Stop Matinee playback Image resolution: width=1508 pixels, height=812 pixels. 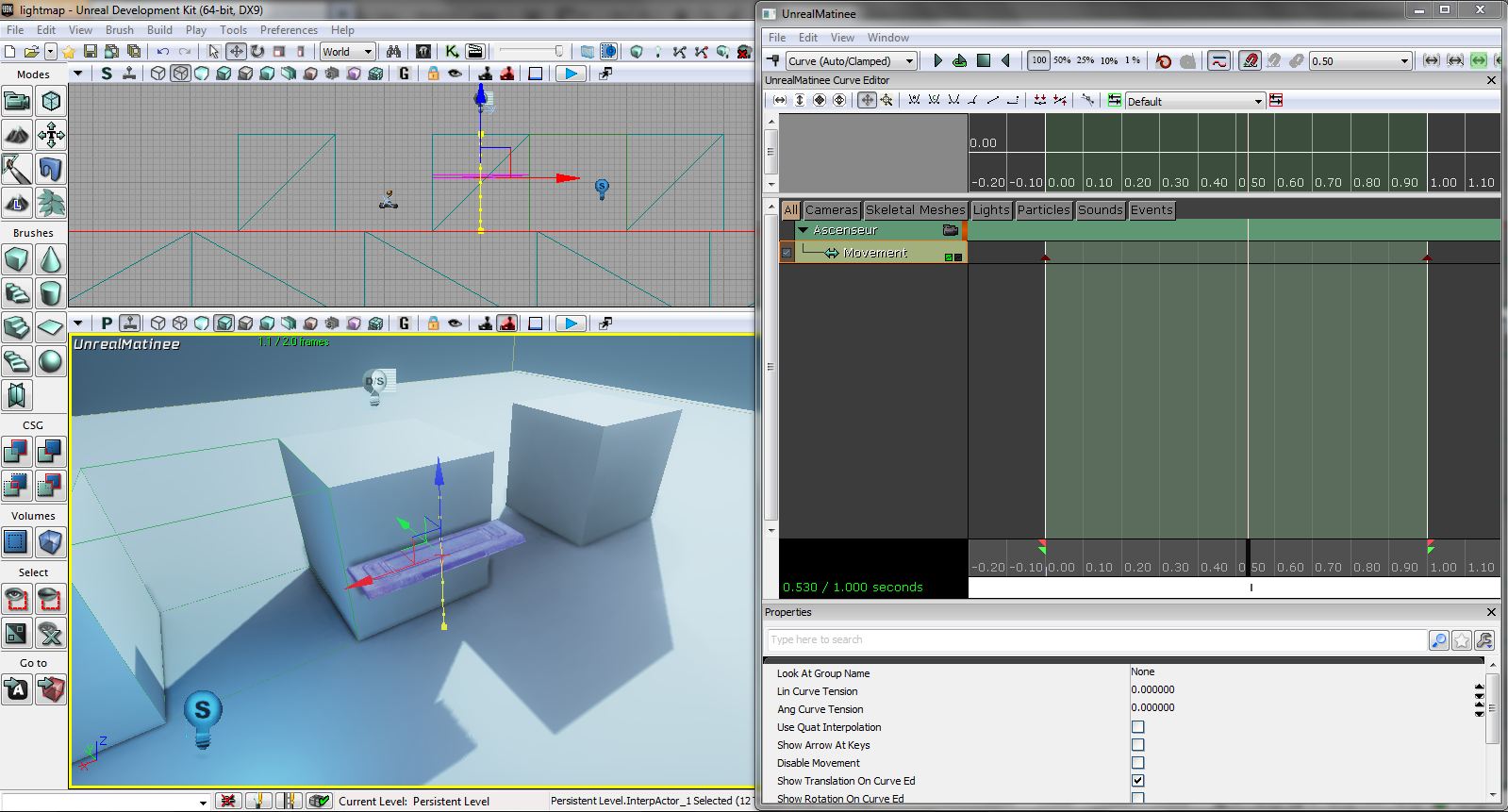pos(983,60)
